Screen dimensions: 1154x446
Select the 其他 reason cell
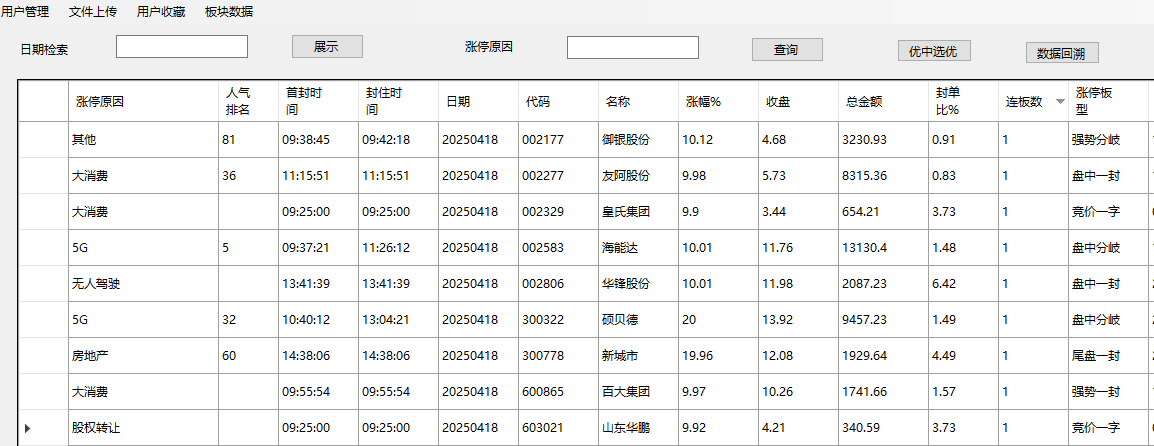(x=144, y=140)
